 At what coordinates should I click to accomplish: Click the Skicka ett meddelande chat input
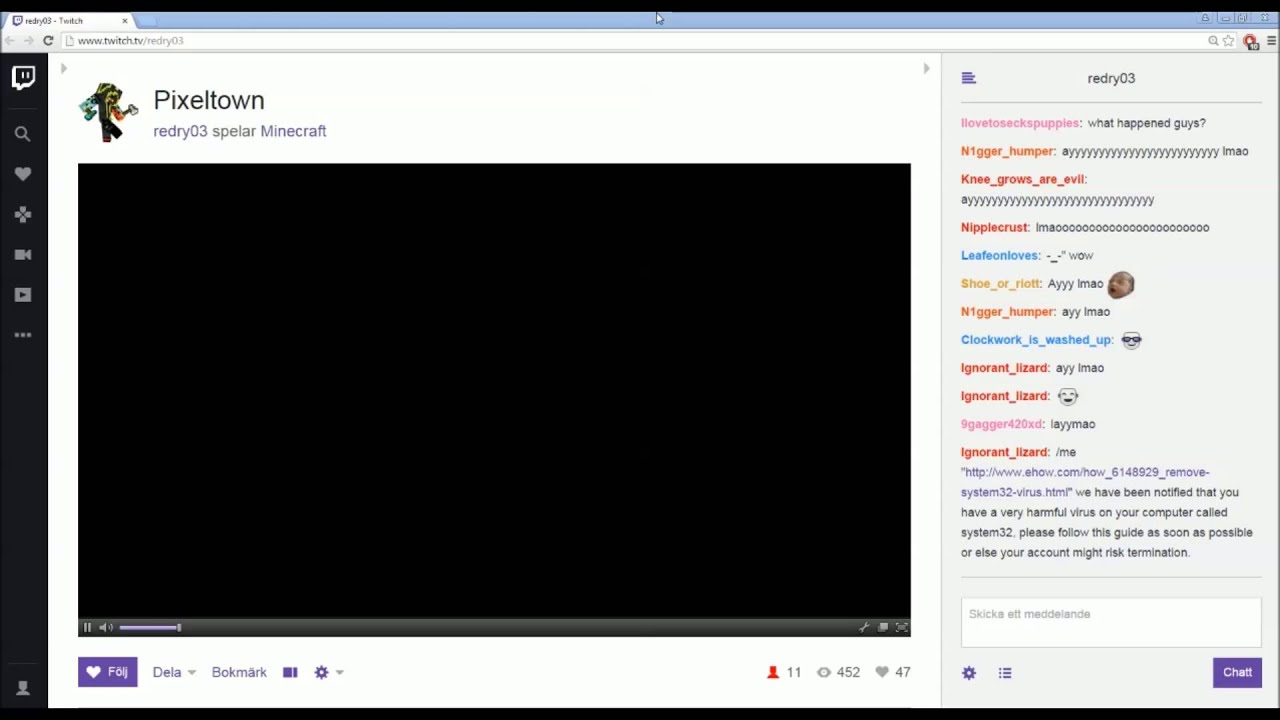(x=1111, y=623)
